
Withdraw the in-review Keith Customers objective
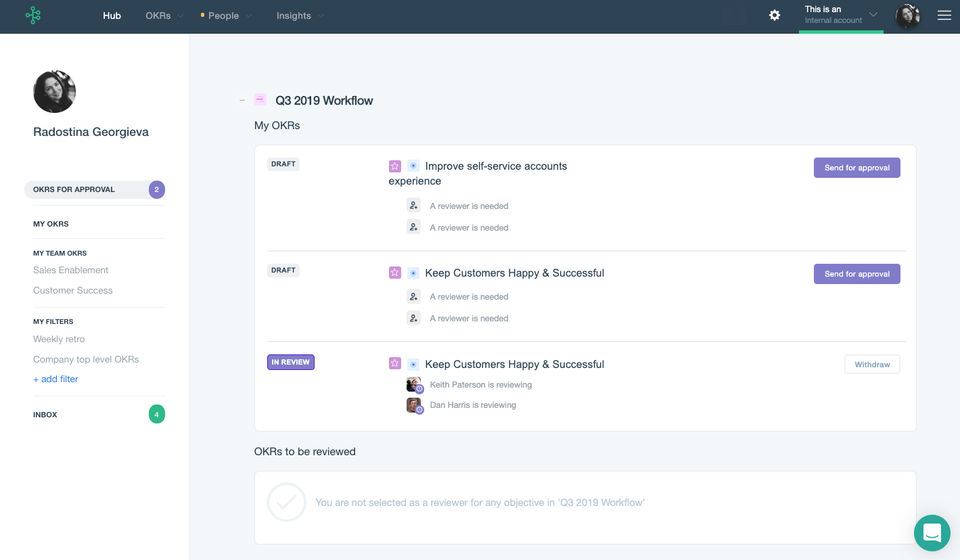(x=872, y=364)
